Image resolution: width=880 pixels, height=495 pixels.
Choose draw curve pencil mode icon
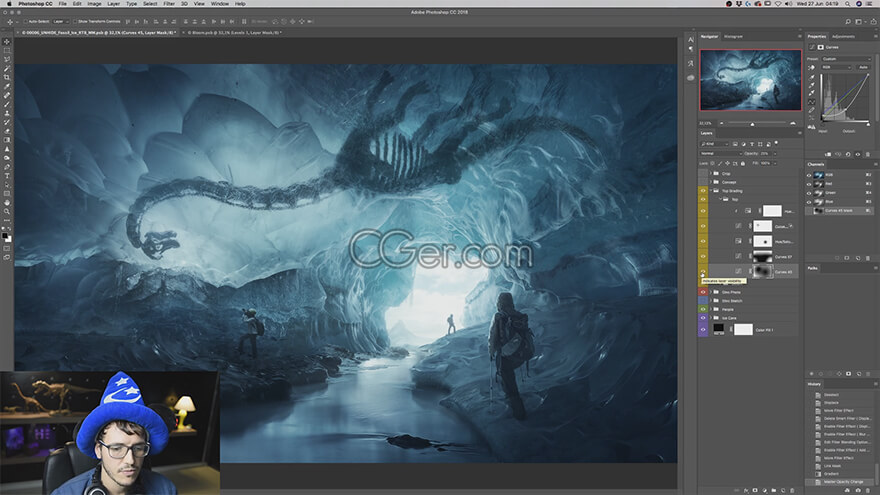tap(812, 110)
